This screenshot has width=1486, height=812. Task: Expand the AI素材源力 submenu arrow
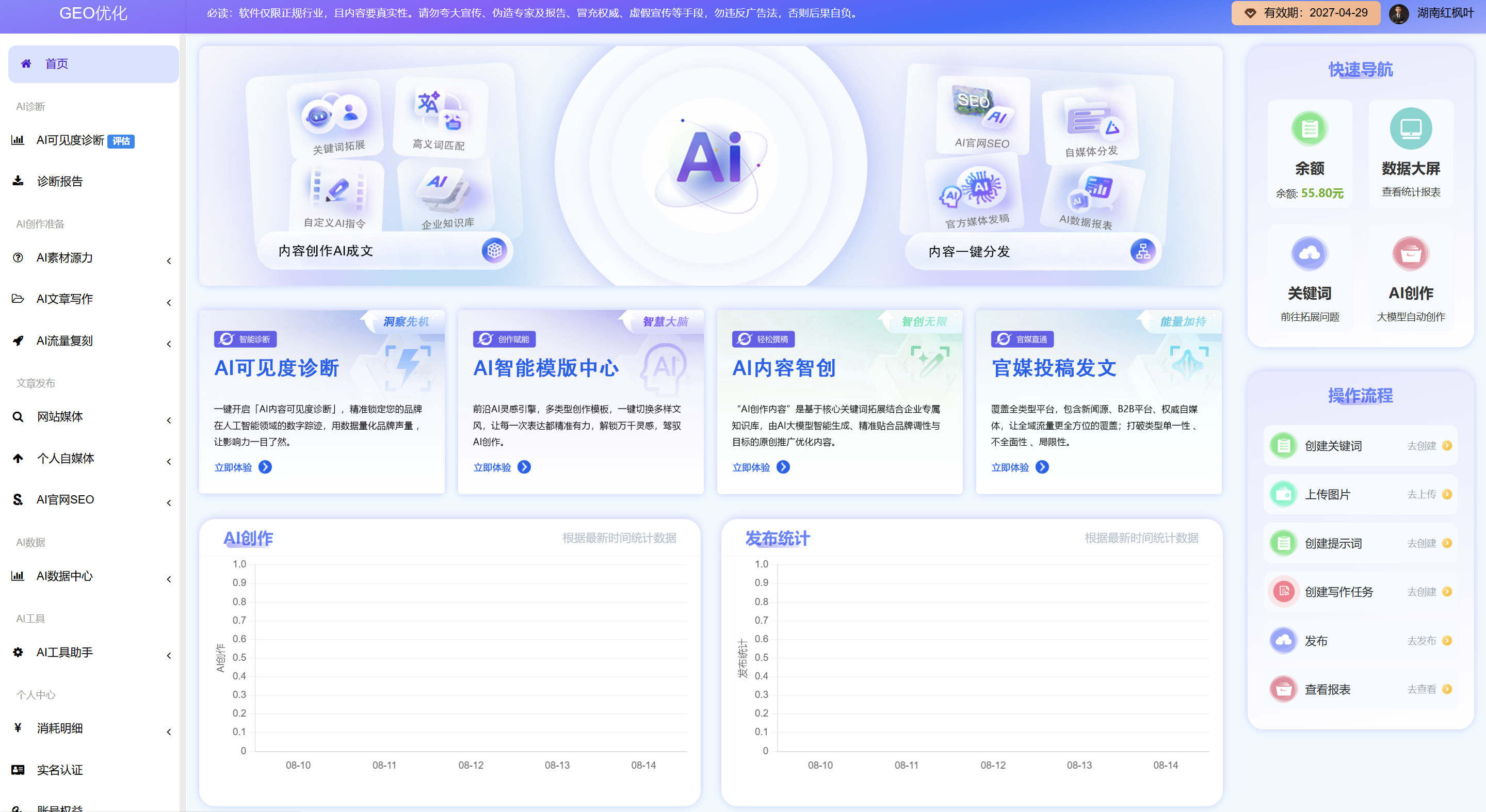pyautogui.click(x=169, y=261)
